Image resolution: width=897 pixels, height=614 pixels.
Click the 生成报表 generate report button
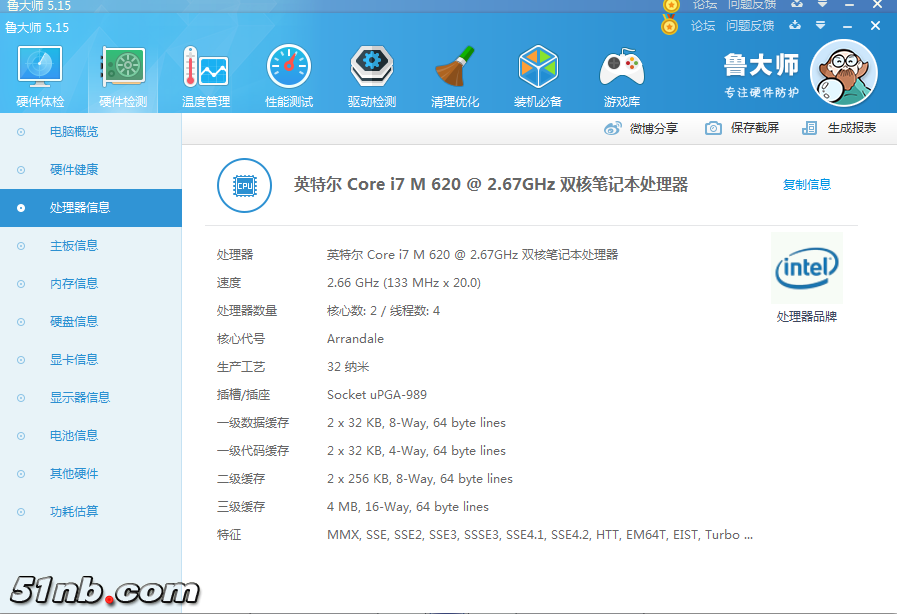click(x=838, y=128)
